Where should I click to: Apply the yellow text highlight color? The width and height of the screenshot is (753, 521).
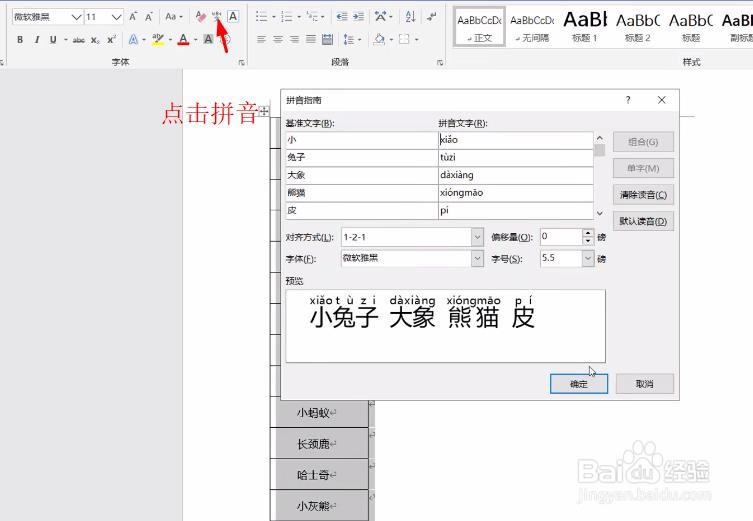(x=158, y=39)
